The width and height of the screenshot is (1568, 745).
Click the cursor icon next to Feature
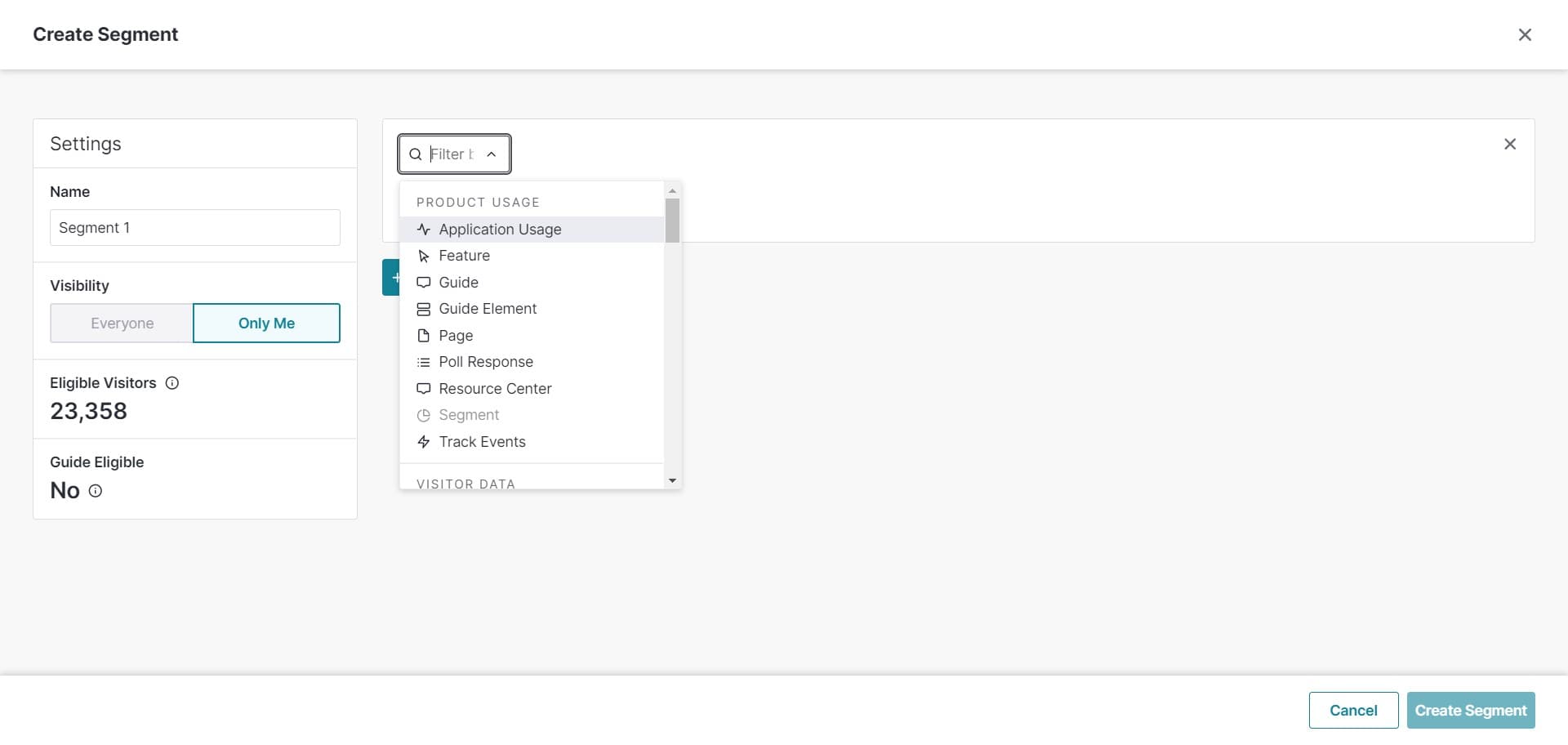(x=423, y=256)
